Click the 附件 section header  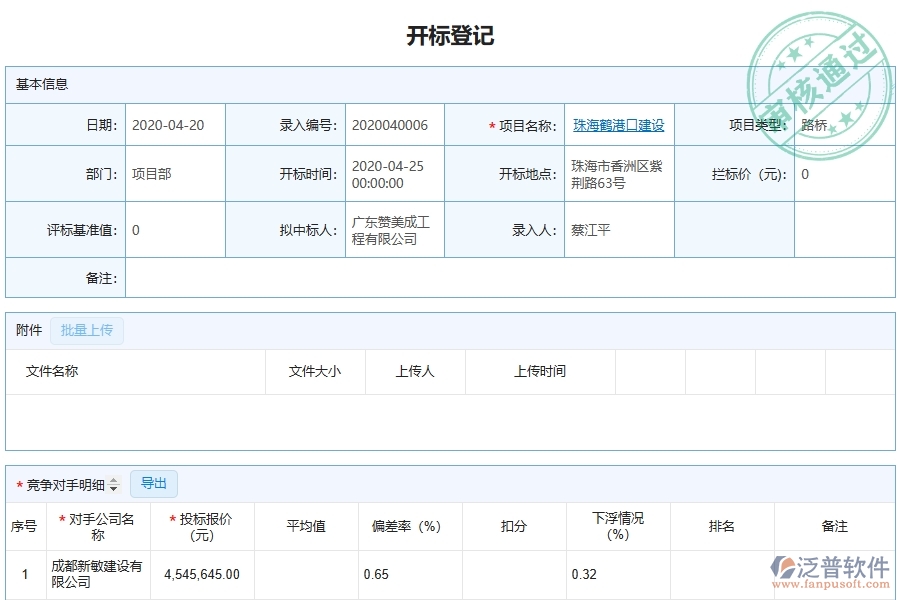24,330
